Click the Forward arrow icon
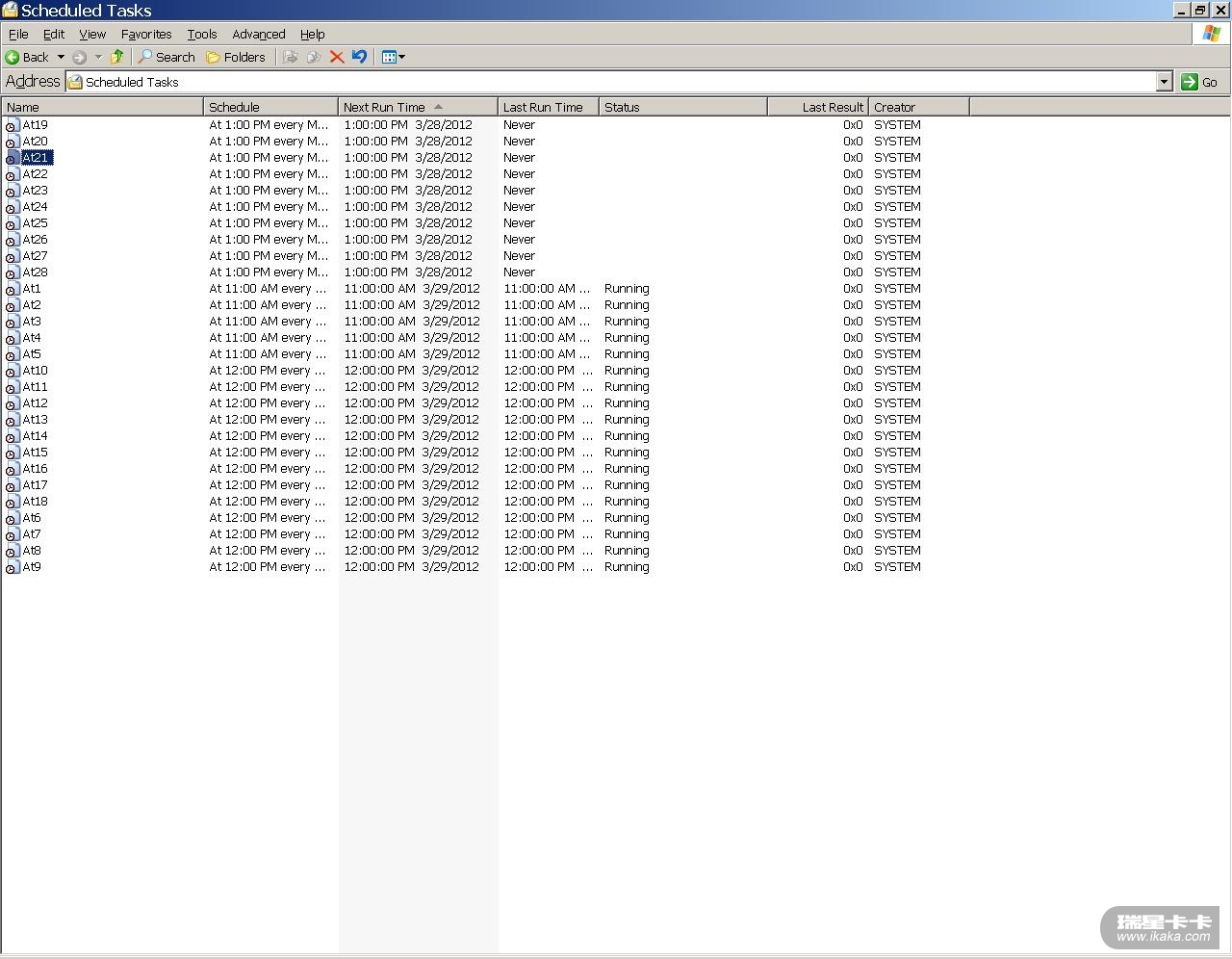 (80, 58)
